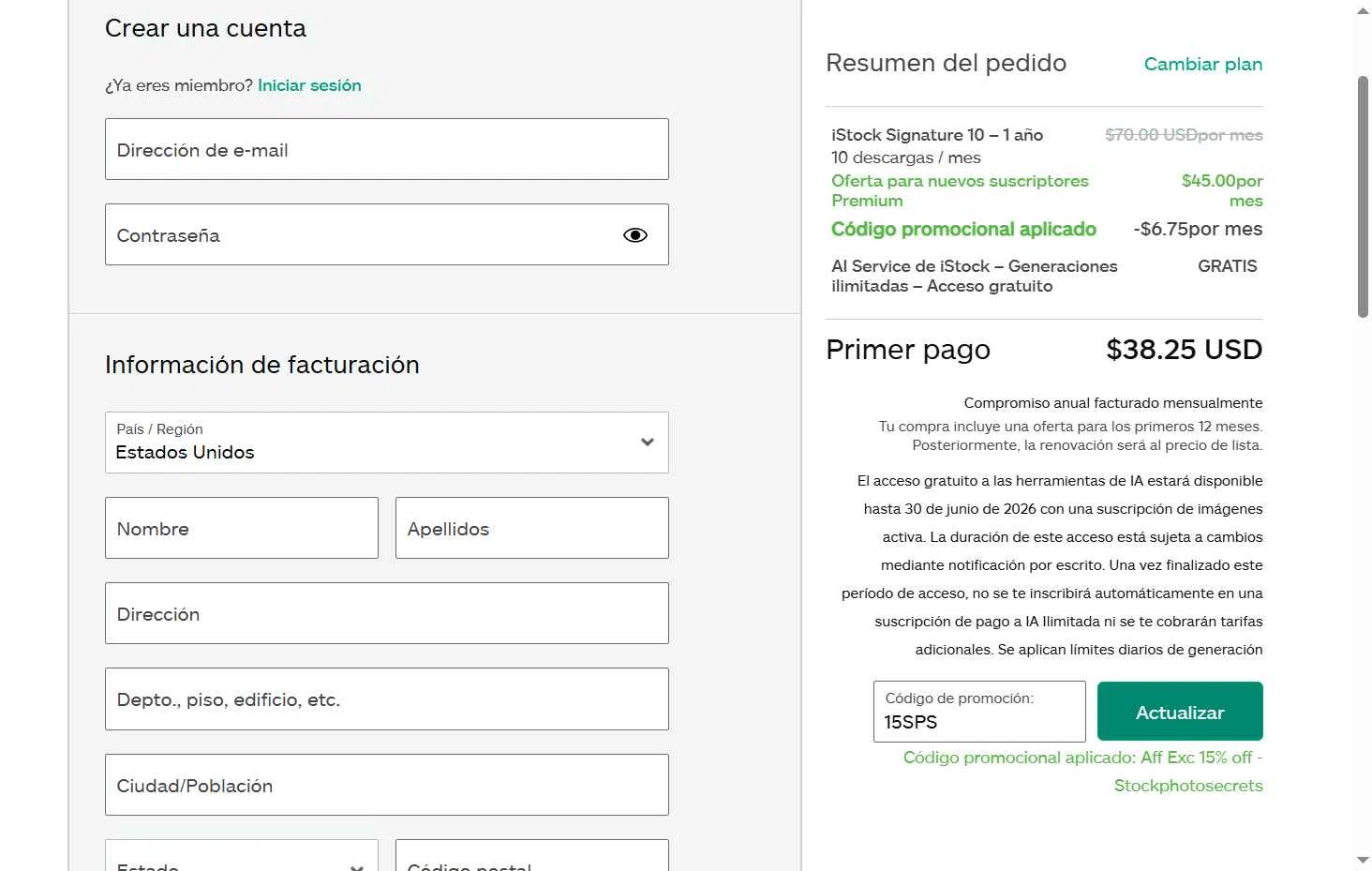The height and width of the screenshot is (871, 1372).
Task: Open the Estado dropdown
Action: tap(241, 860)
